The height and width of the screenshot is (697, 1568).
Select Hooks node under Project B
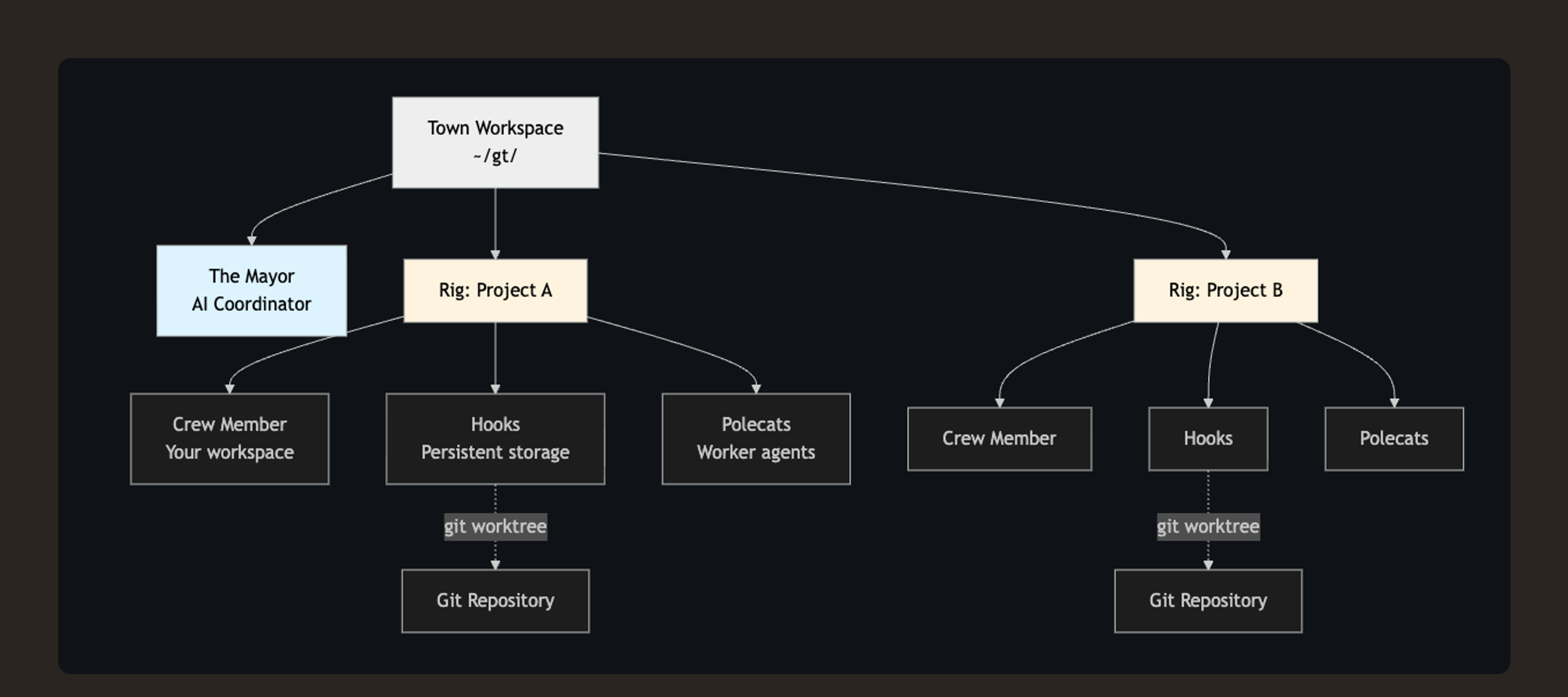(1208, 439)
